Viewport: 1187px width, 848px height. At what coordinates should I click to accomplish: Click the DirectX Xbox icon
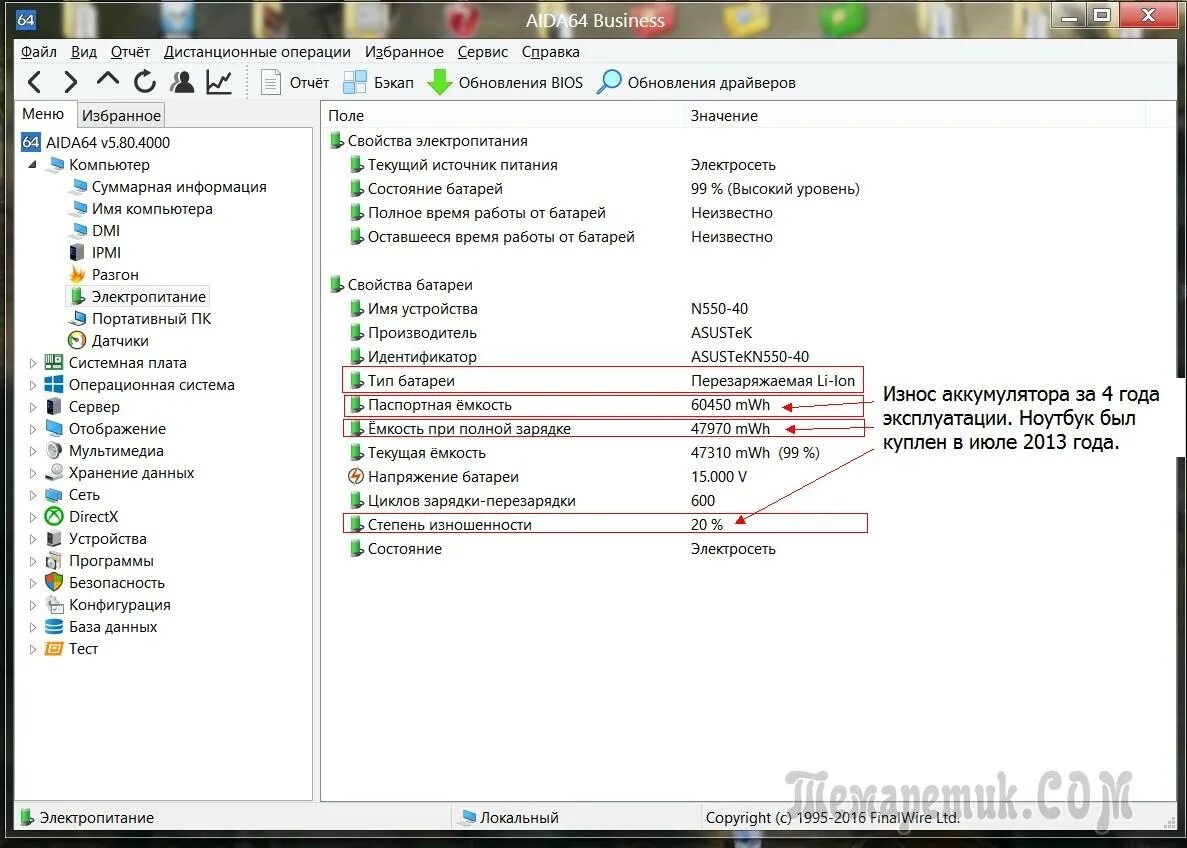click(x=54, y=516)
